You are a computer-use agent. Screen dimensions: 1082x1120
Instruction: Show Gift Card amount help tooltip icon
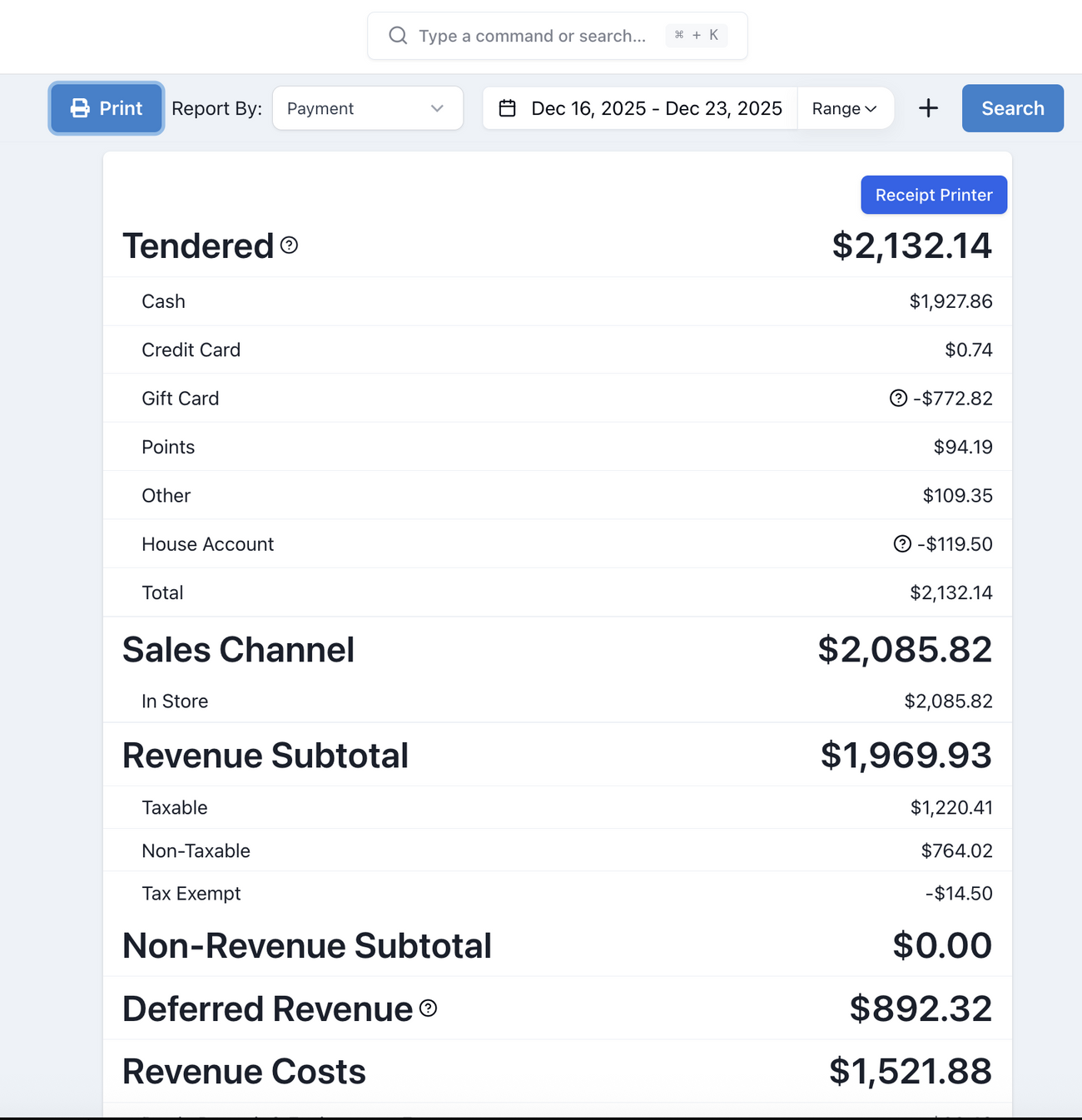898,399
